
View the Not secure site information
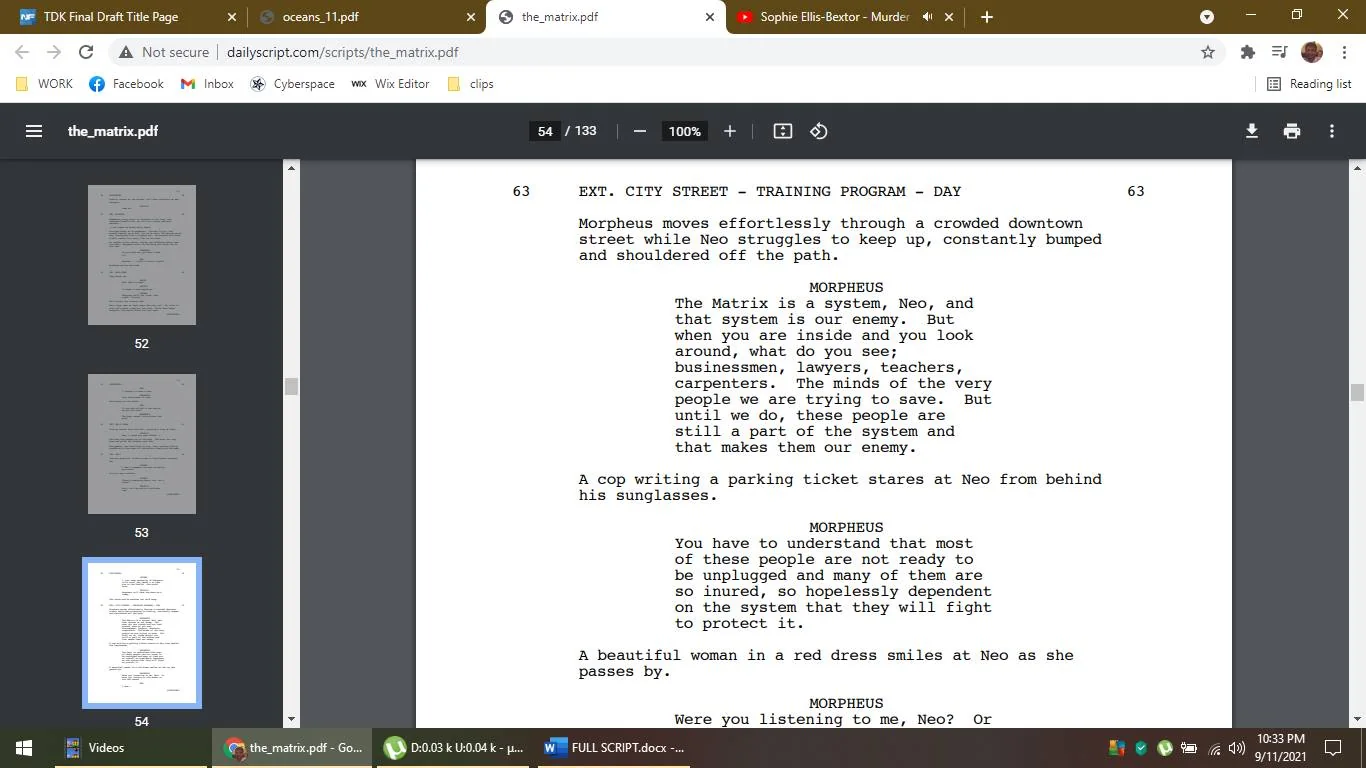pyautogui.click(x=164, y=52)
